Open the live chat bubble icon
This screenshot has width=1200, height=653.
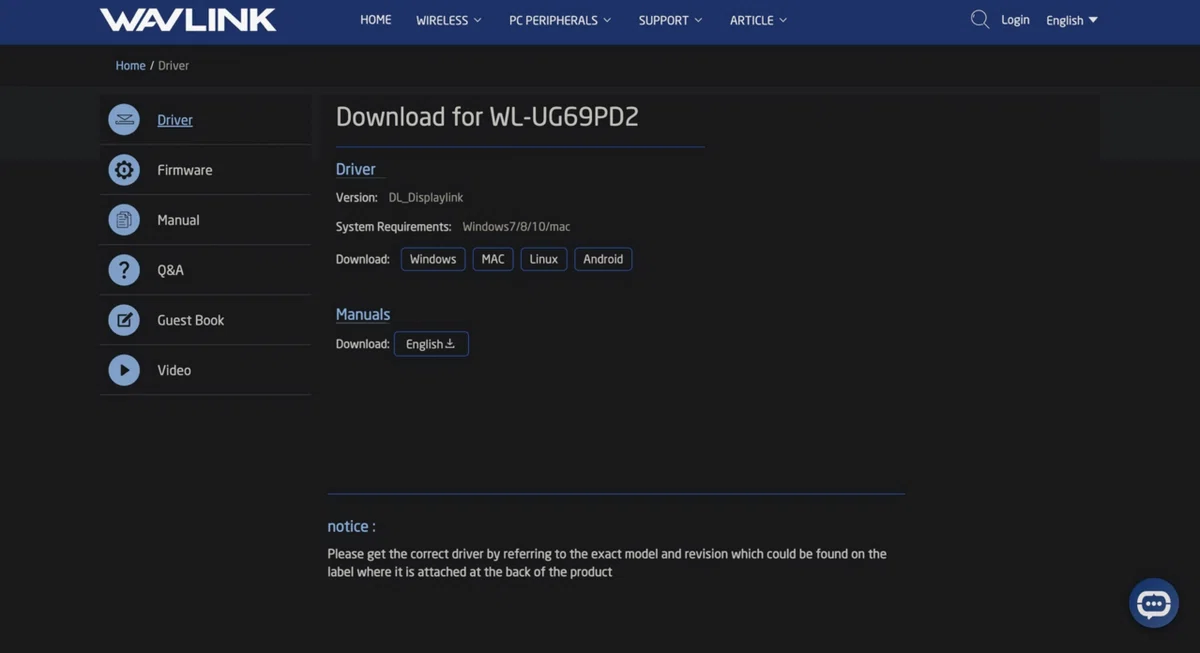click(1154, 603)
